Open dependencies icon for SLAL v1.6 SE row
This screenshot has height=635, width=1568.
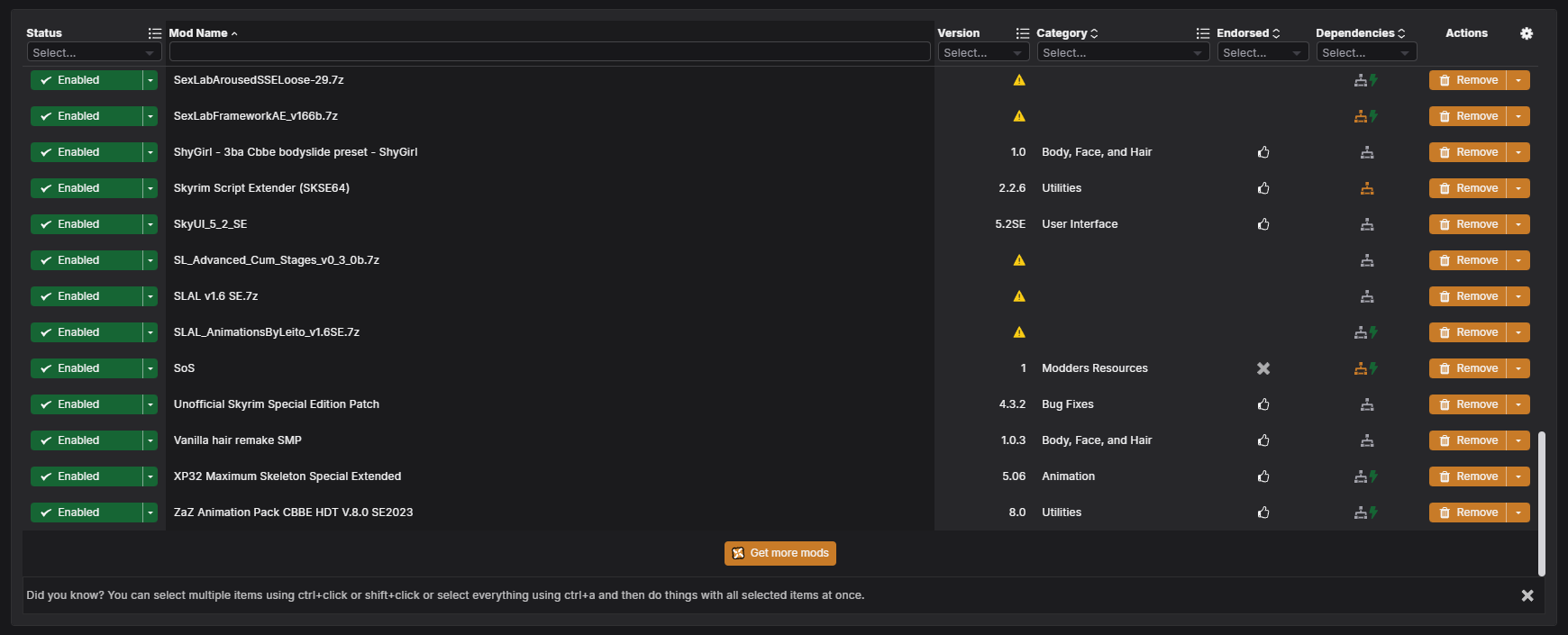1367,296
